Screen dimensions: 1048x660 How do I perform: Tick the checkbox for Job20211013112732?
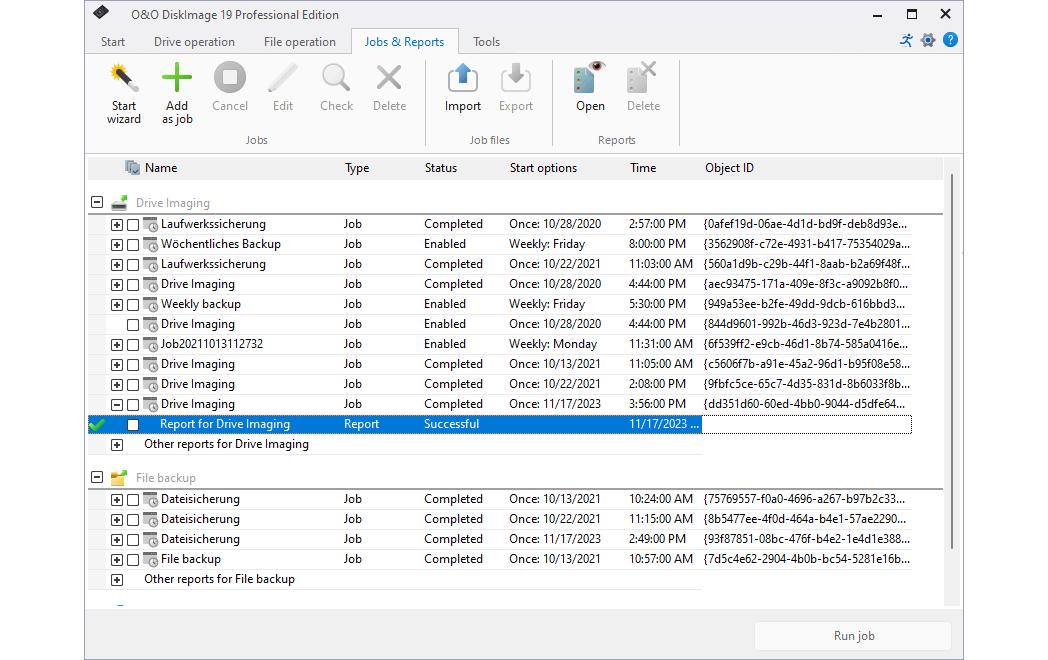click(x=133, y=345)
